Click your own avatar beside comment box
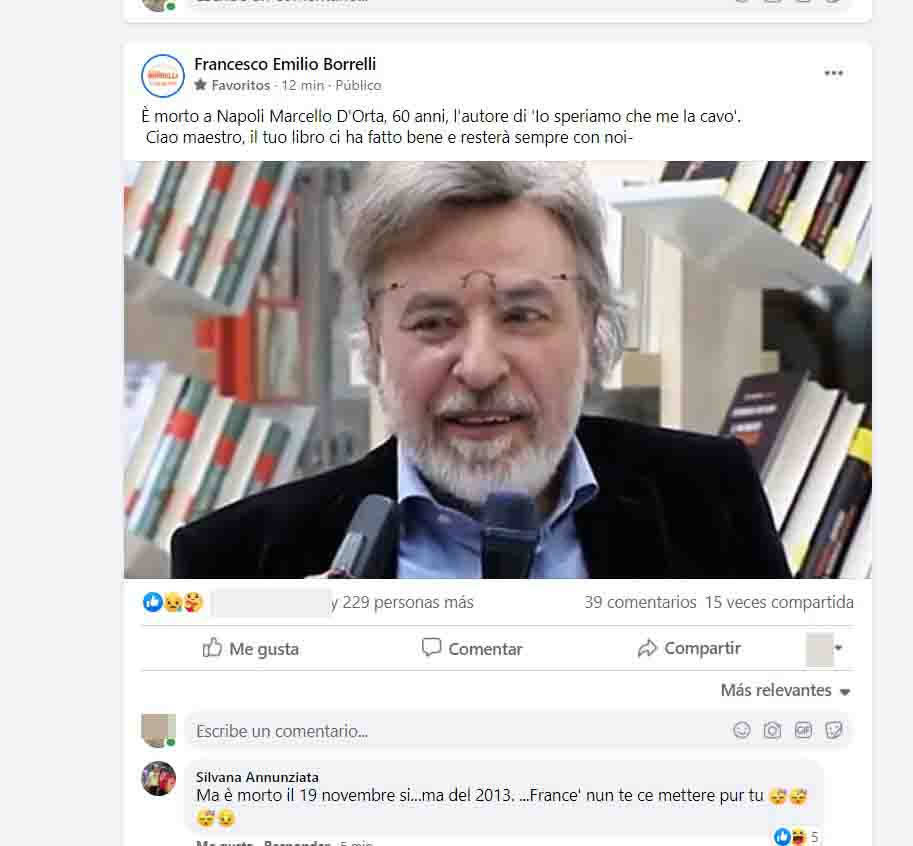 click(158, 730)
